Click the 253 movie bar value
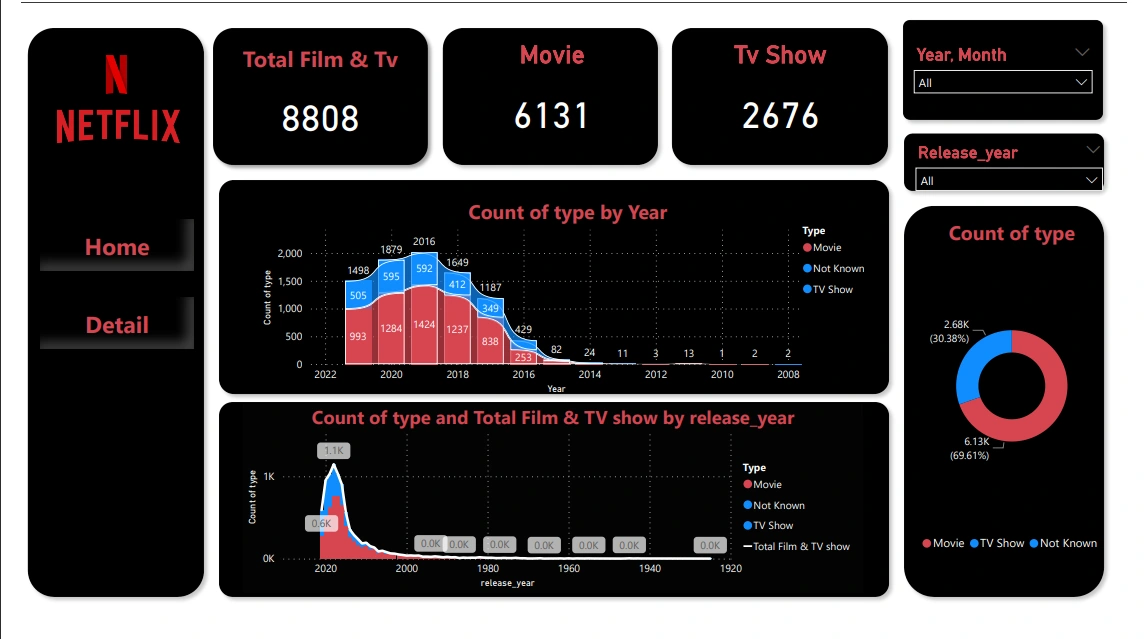 click(x=523, y=357)
